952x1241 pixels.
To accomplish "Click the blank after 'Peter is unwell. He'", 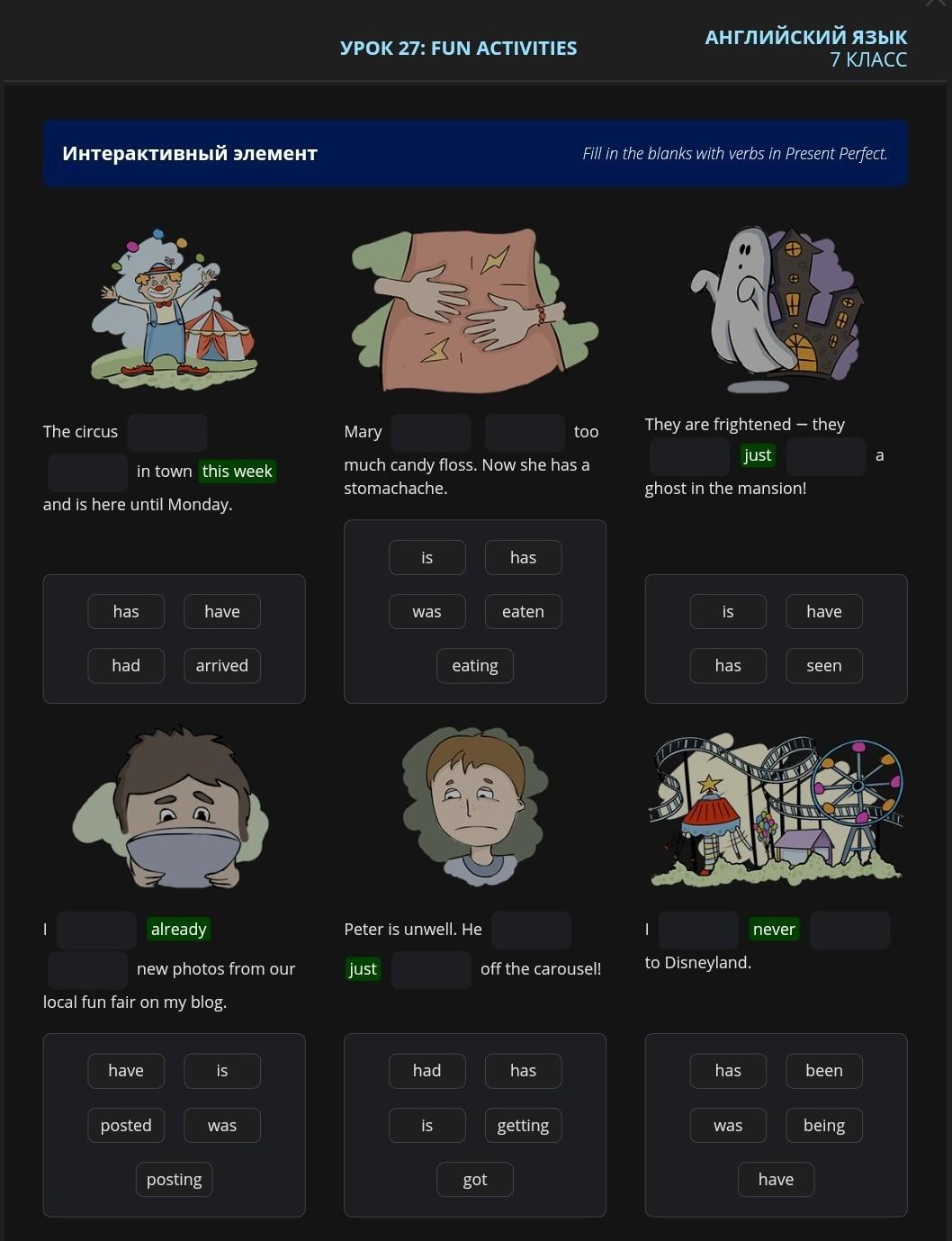I will pyautogui.click(x=531, y=931).
